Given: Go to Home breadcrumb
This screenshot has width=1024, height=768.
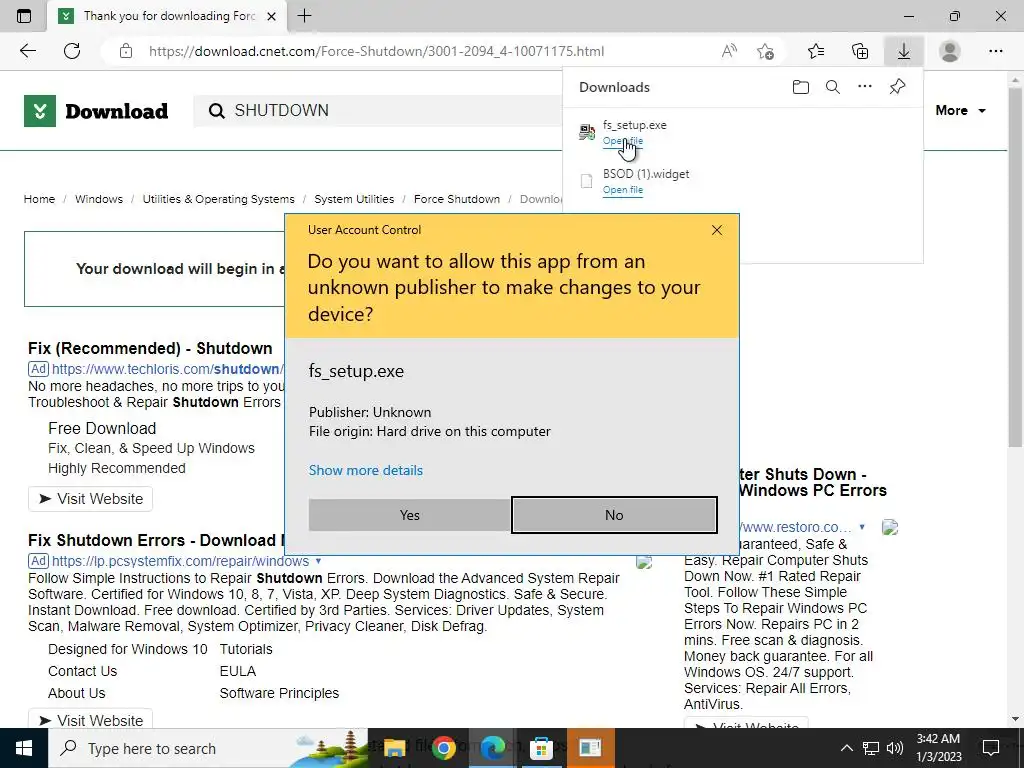Looking at the screenshot, I should click(x=39, y=199).
